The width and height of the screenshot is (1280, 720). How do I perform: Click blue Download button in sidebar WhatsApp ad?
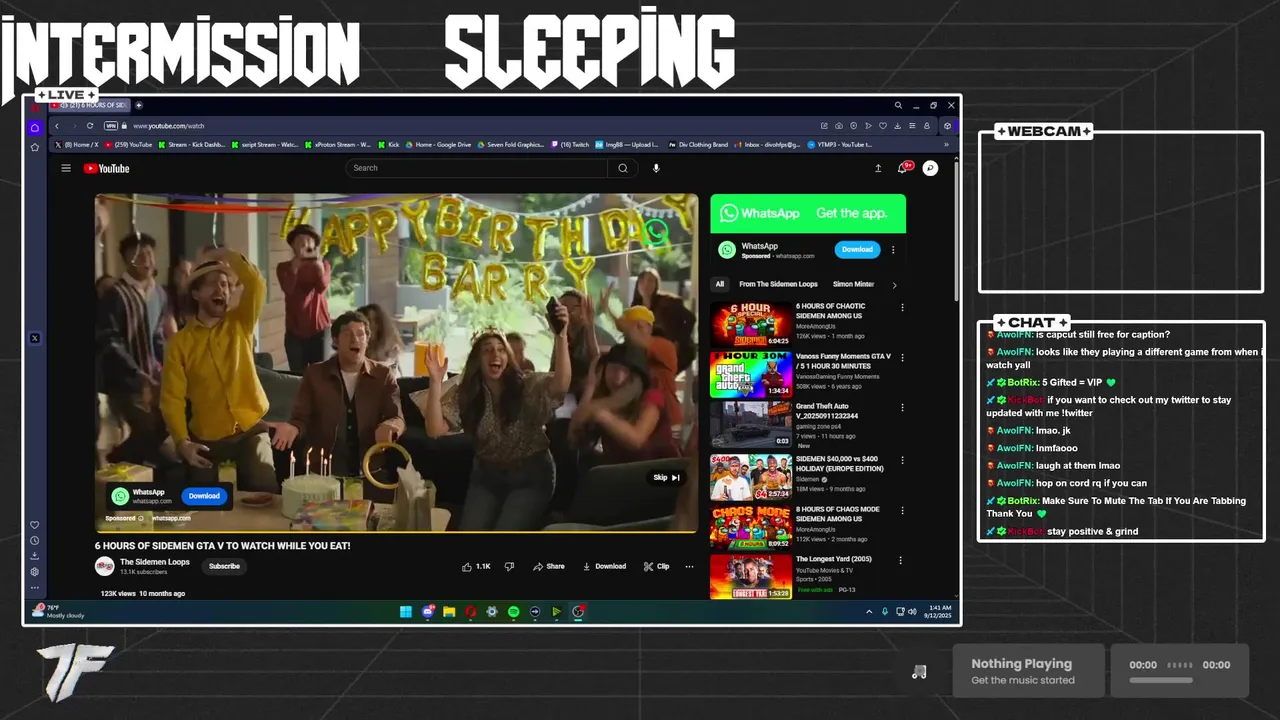(x=857, y=249)
